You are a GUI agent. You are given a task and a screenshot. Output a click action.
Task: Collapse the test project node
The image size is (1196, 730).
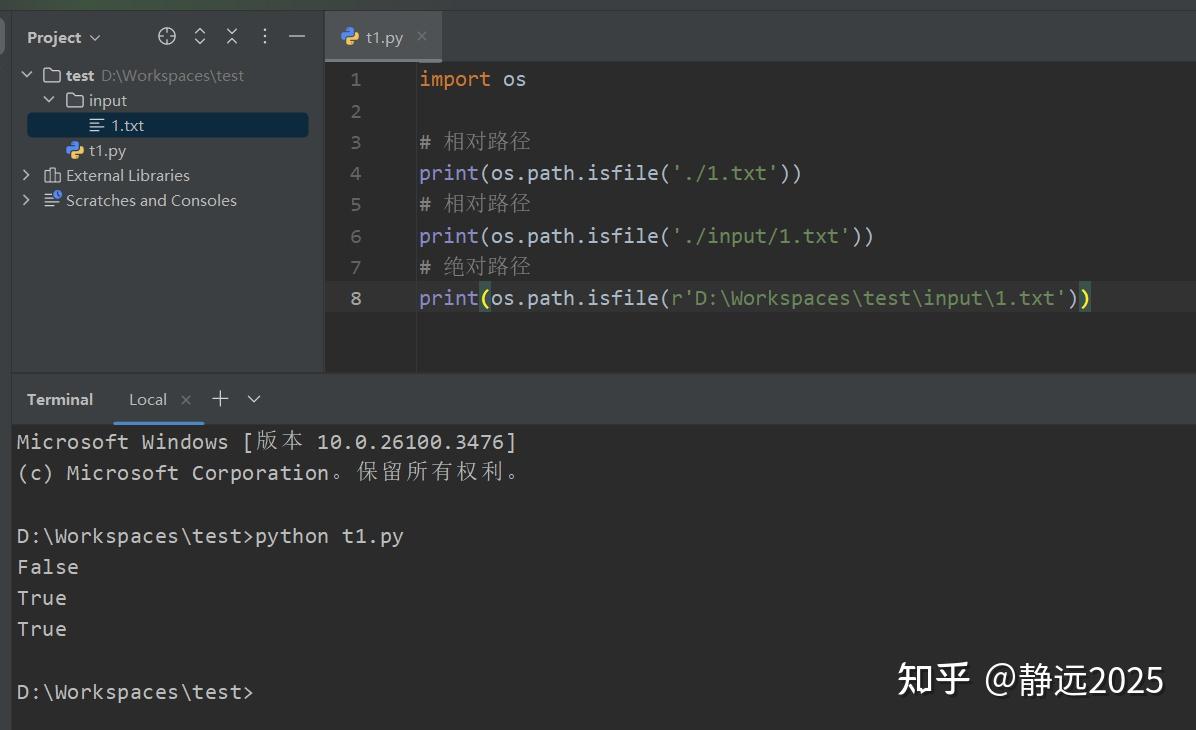point(26,74)
